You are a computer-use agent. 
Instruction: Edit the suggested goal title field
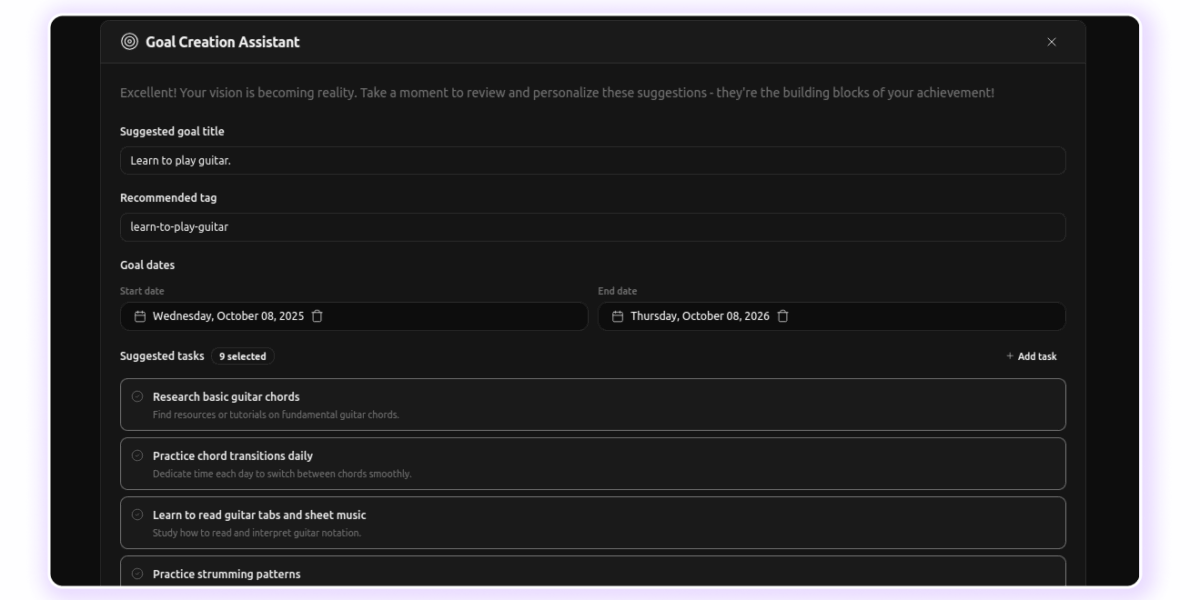pos(592,161)
